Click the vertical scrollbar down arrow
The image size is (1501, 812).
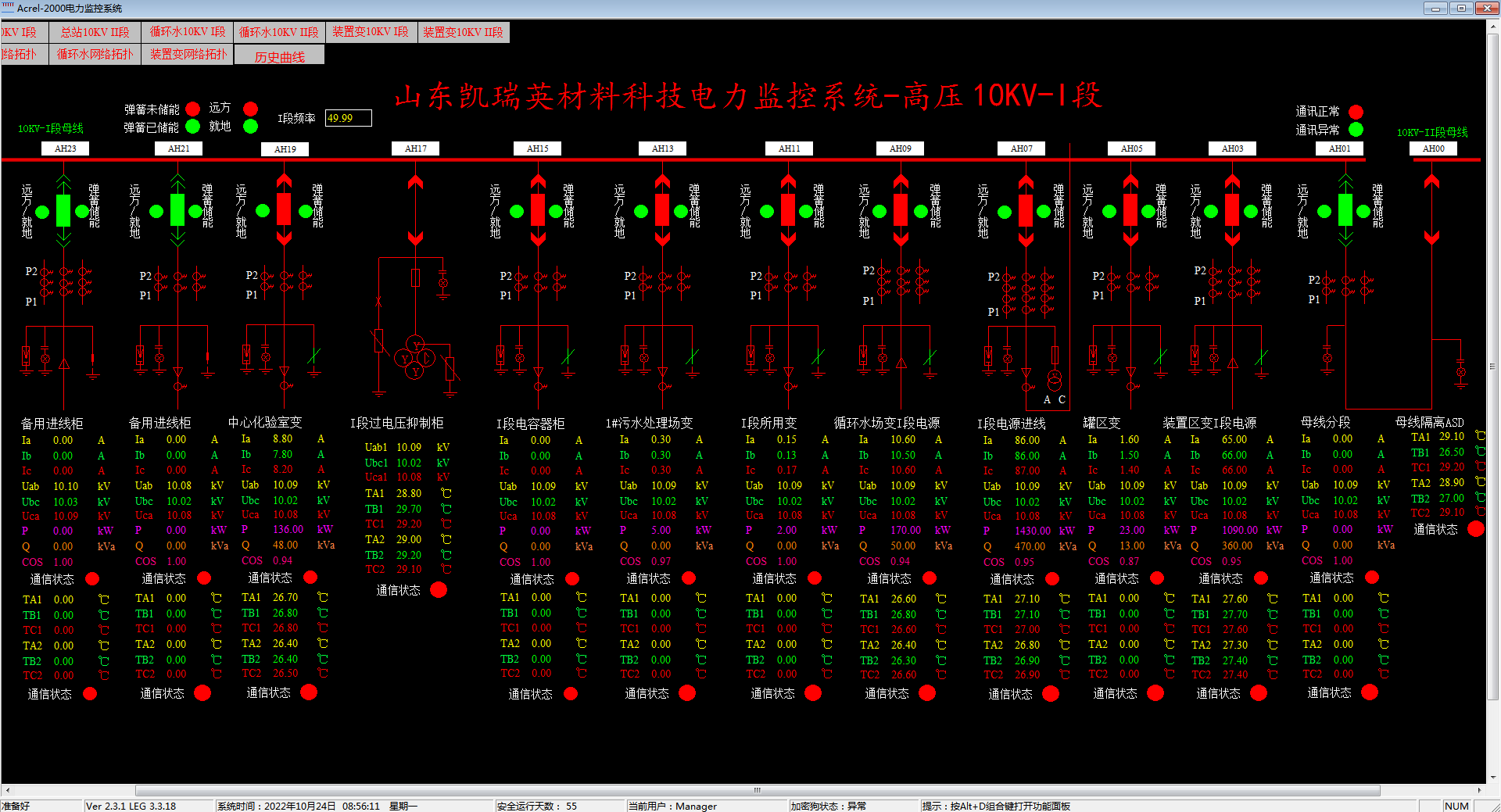[1493, 777]
